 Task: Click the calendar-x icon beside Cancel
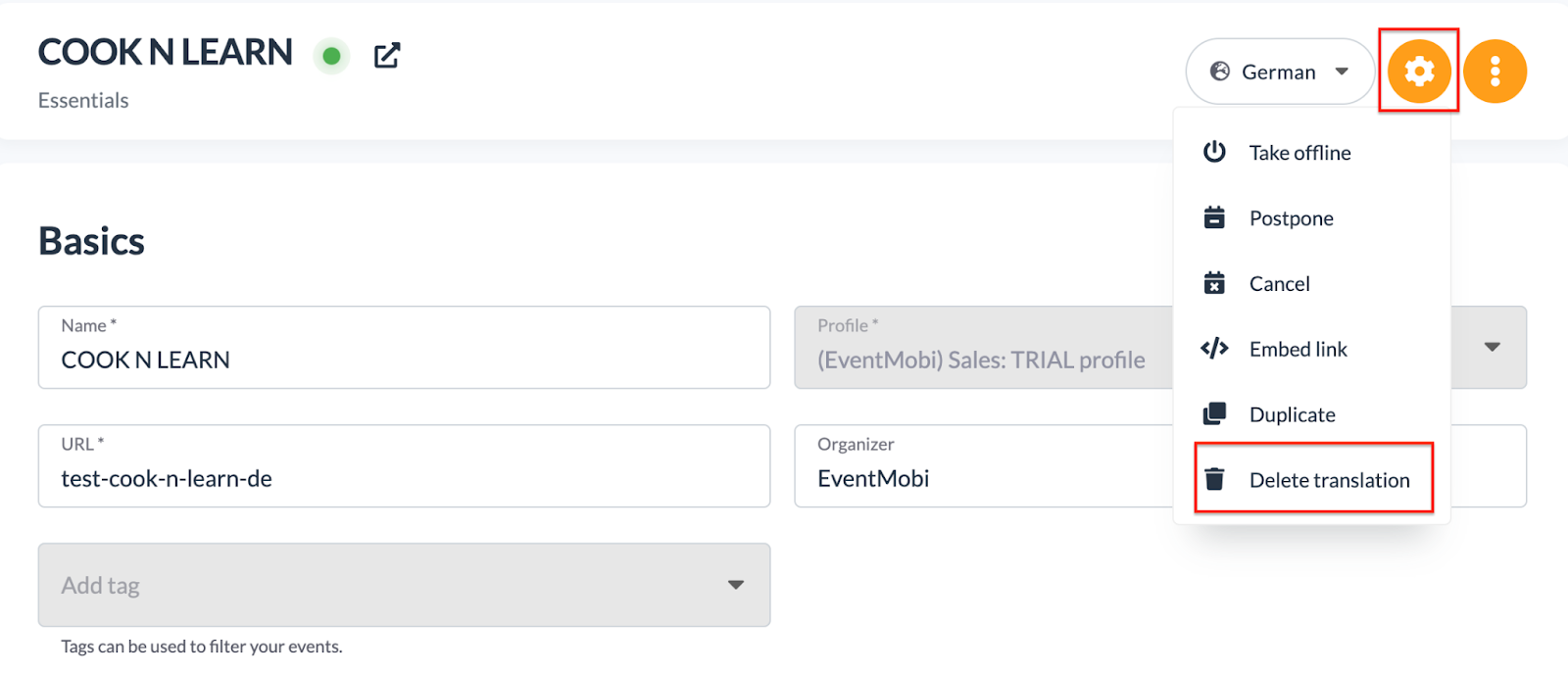pyautogui.click(x=1214, y=283)
